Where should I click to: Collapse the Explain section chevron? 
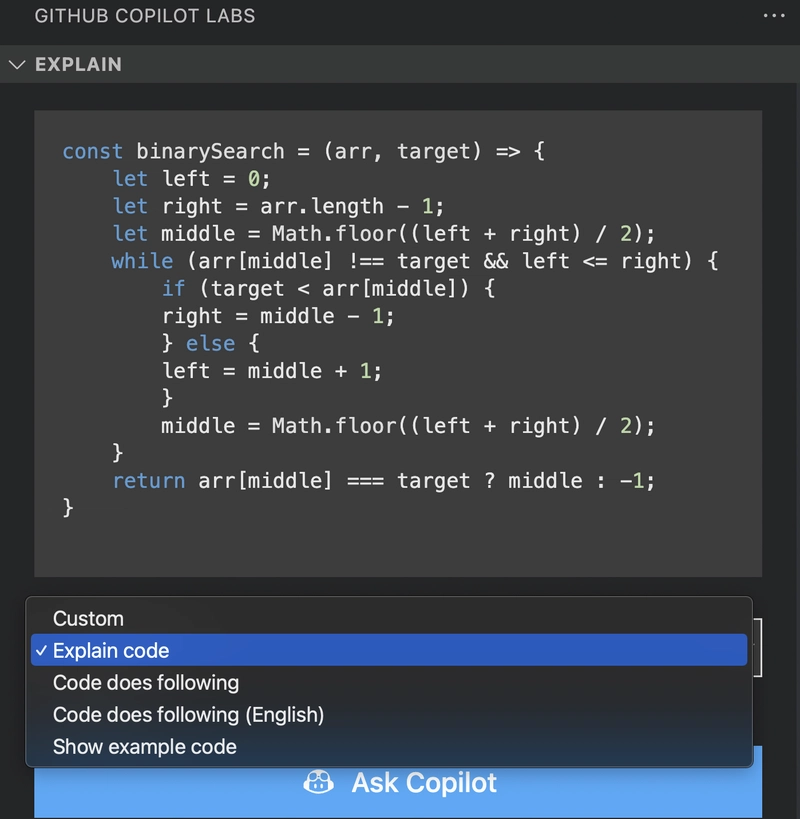tap(17, 65)
